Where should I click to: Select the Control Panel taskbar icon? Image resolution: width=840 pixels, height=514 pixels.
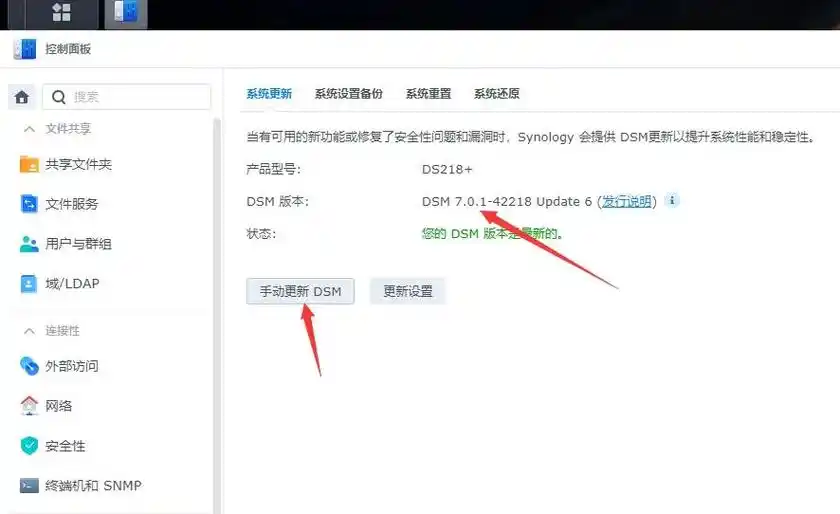tap(126, 12)
